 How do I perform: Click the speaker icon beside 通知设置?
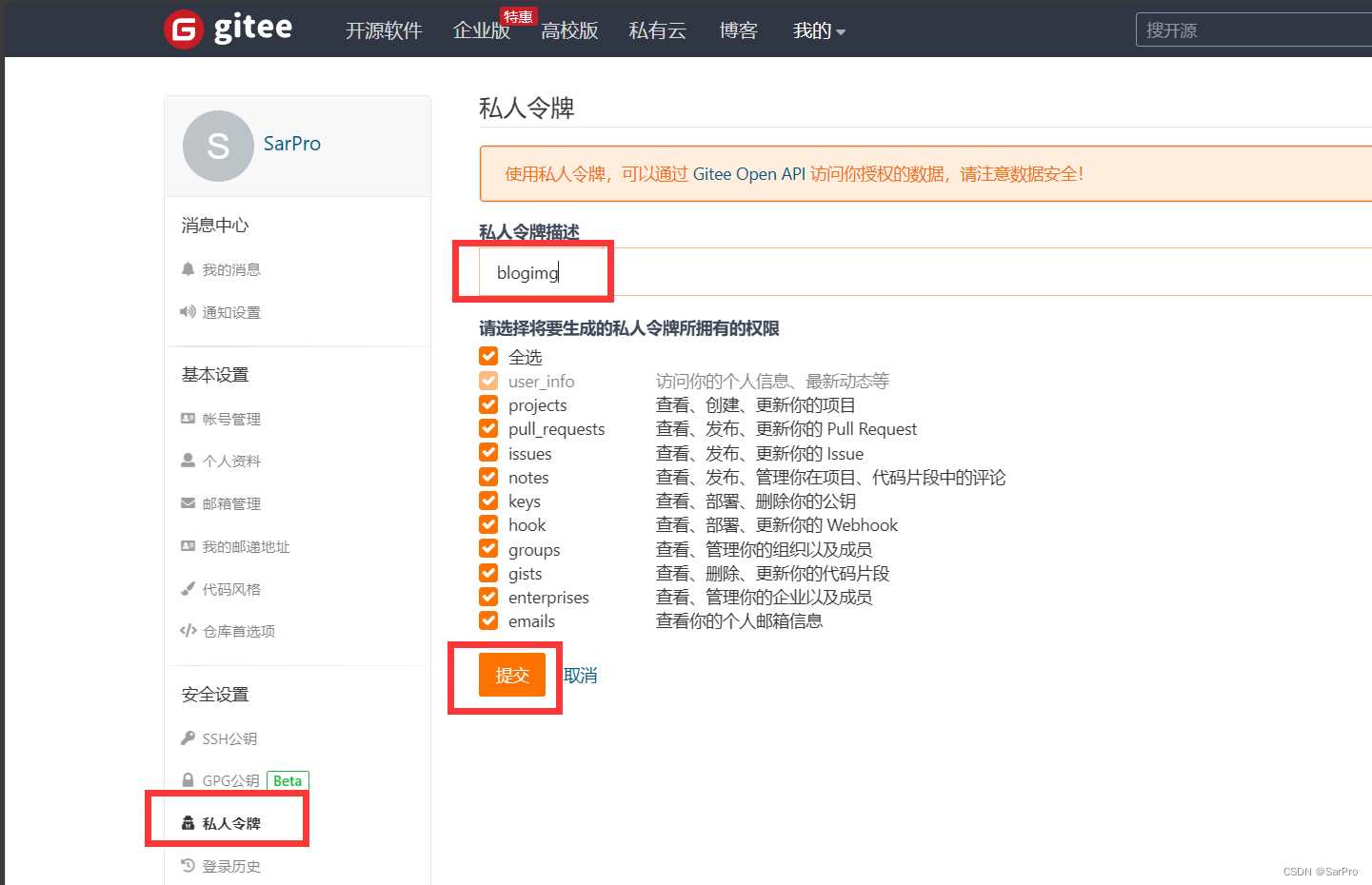(189, 312)
